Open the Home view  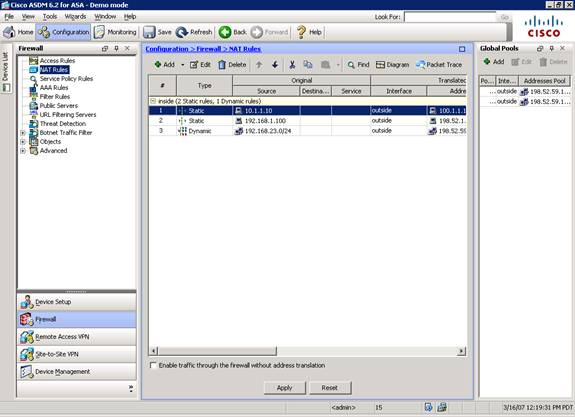(18, 32)
